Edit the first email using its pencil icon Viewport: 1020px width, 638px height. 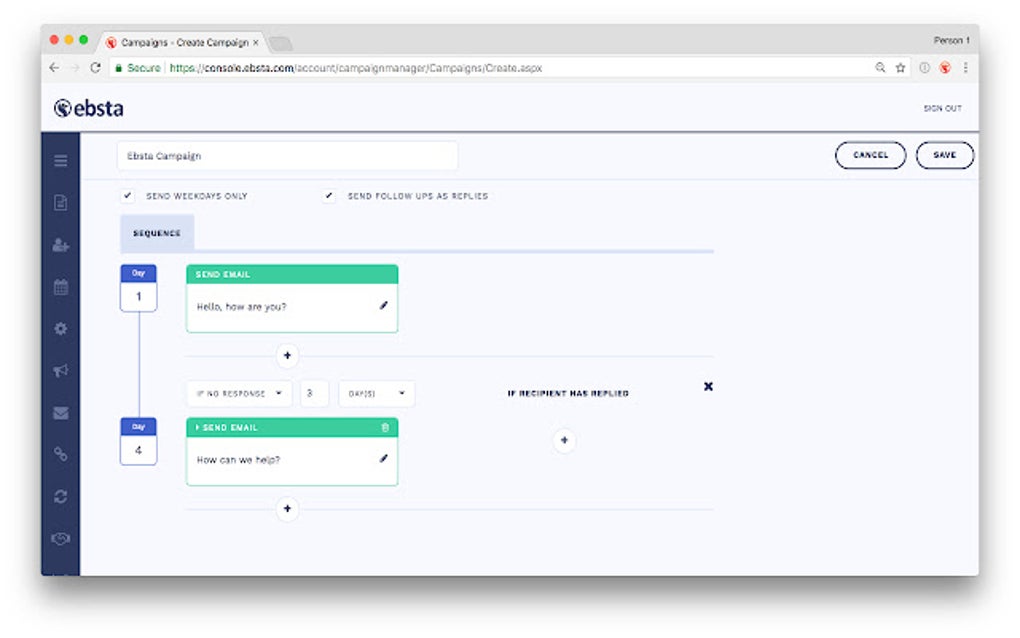point(383,307)
